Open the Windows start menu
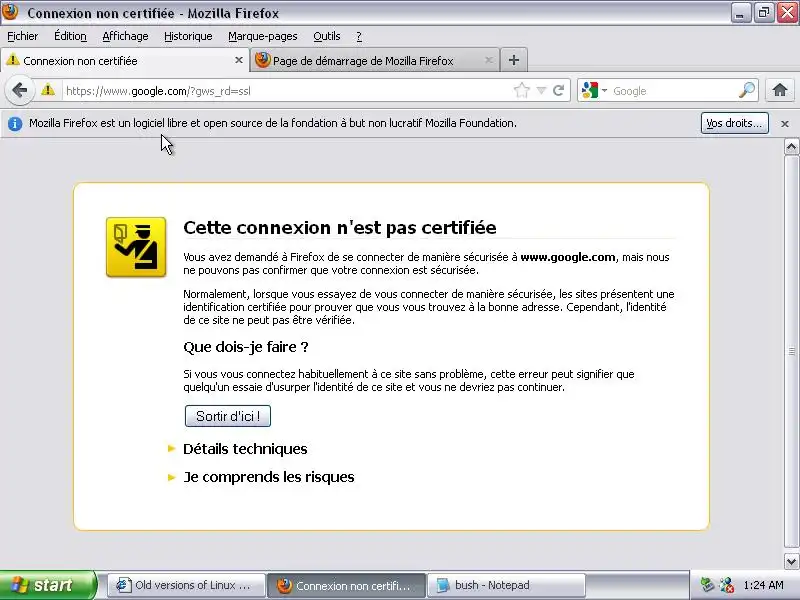The image size is (800, 600). [x=48, y=585]
